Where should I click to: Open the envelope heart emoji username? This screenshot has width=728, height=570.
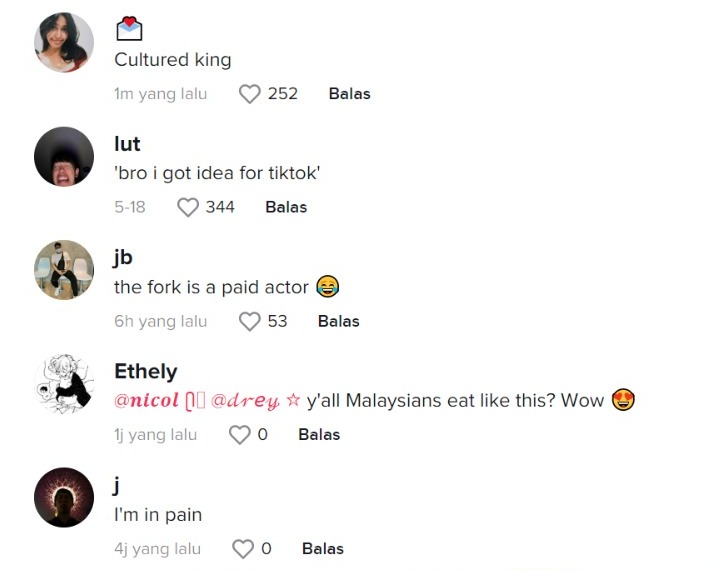click(x=129, y=29)
